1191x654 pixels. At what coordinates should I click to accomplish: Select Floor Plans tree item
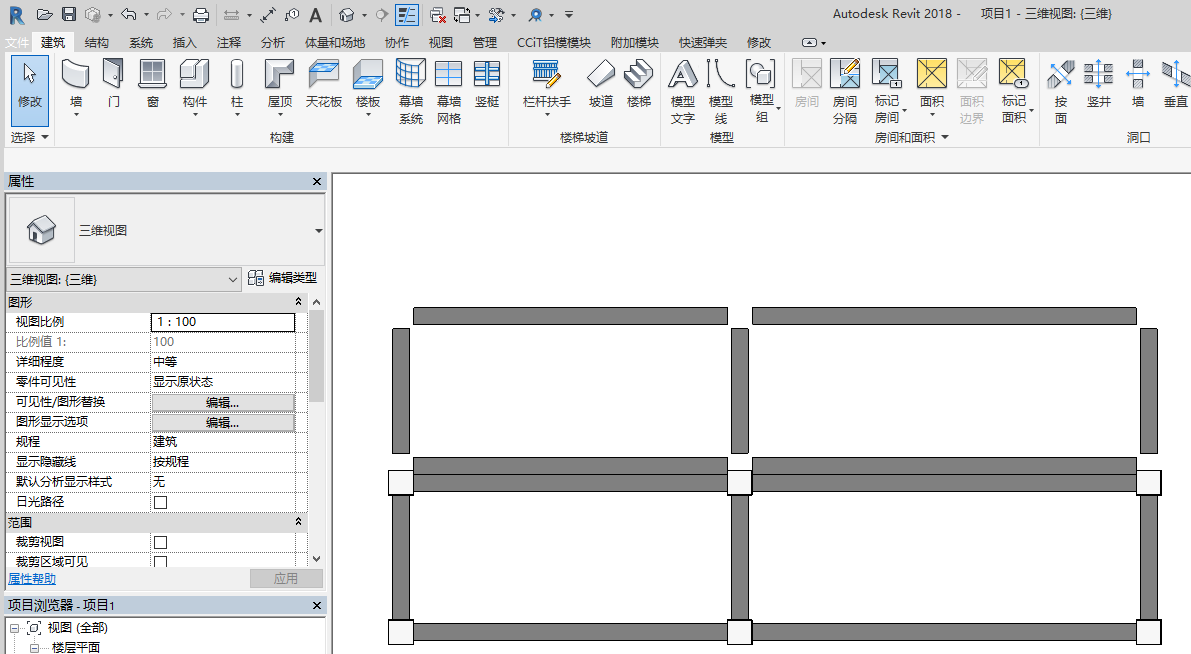pos(75,647)
